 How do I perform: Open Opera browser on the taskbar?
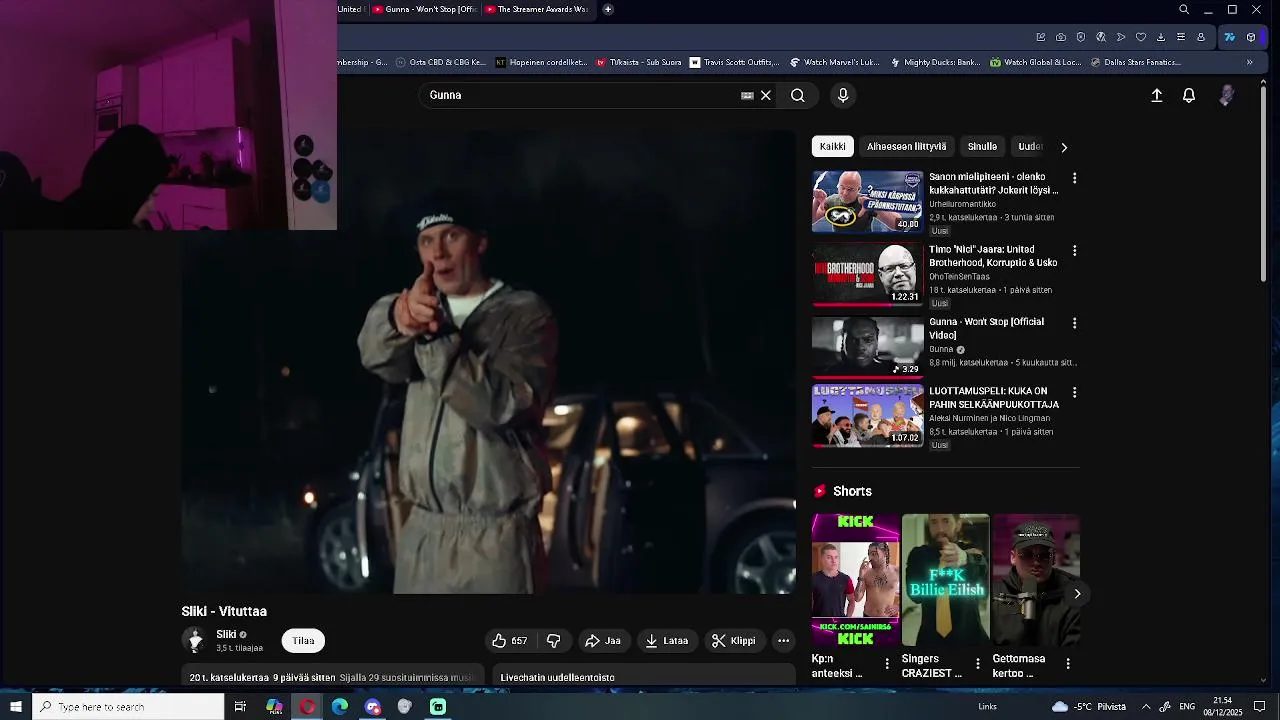tap(307, 707)
